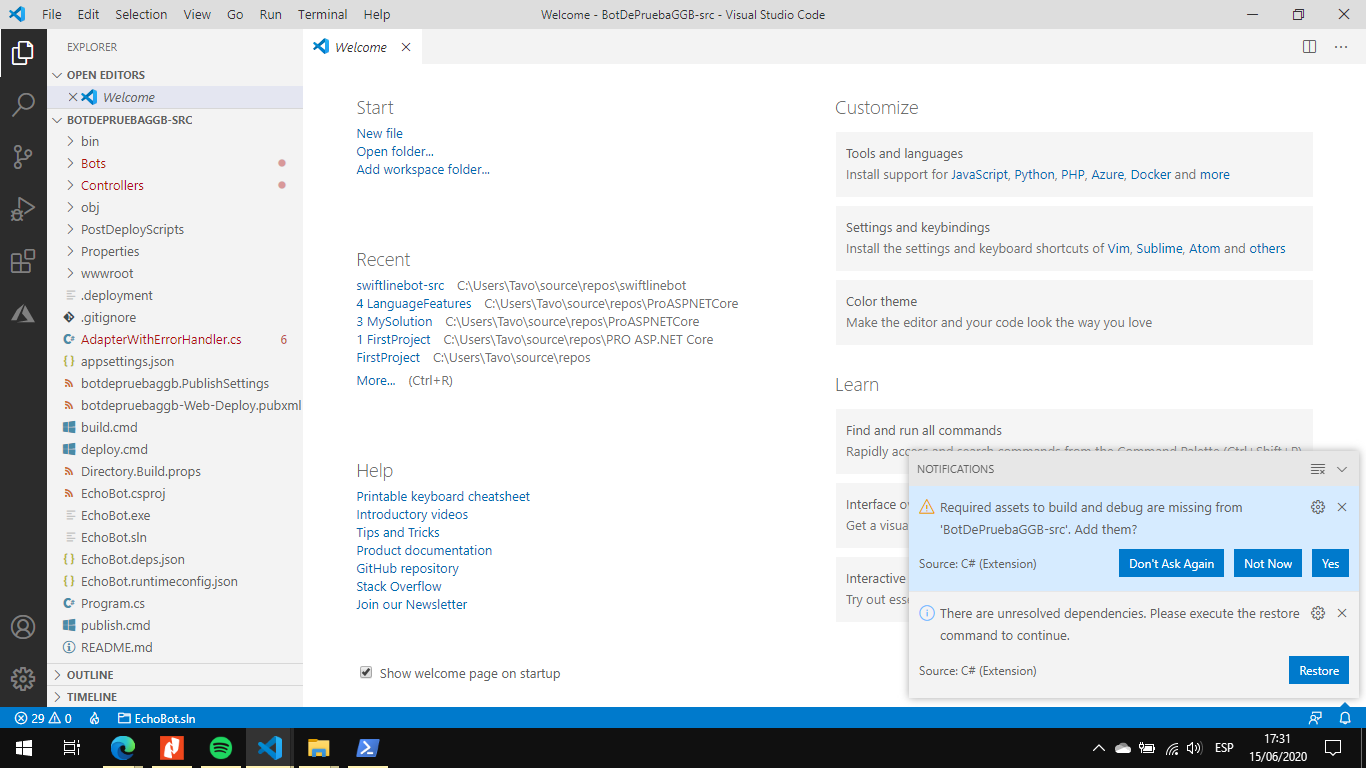Open the Selection menu
The height and width of the screenshot is (768, 1366).
(x=141, y=15)
